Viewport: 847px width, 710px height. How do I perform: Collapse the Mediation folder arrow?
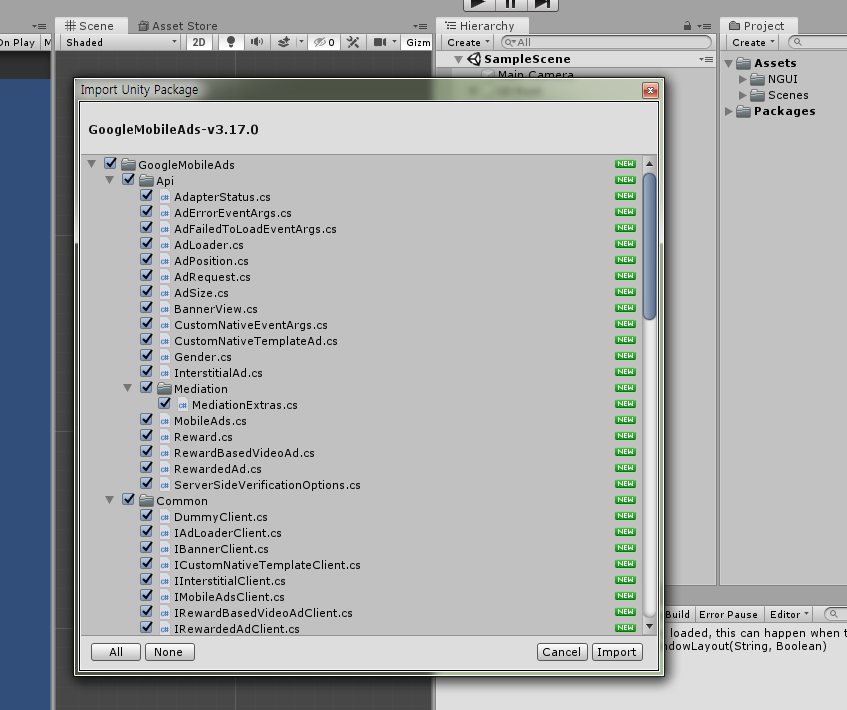coord(127,388)
